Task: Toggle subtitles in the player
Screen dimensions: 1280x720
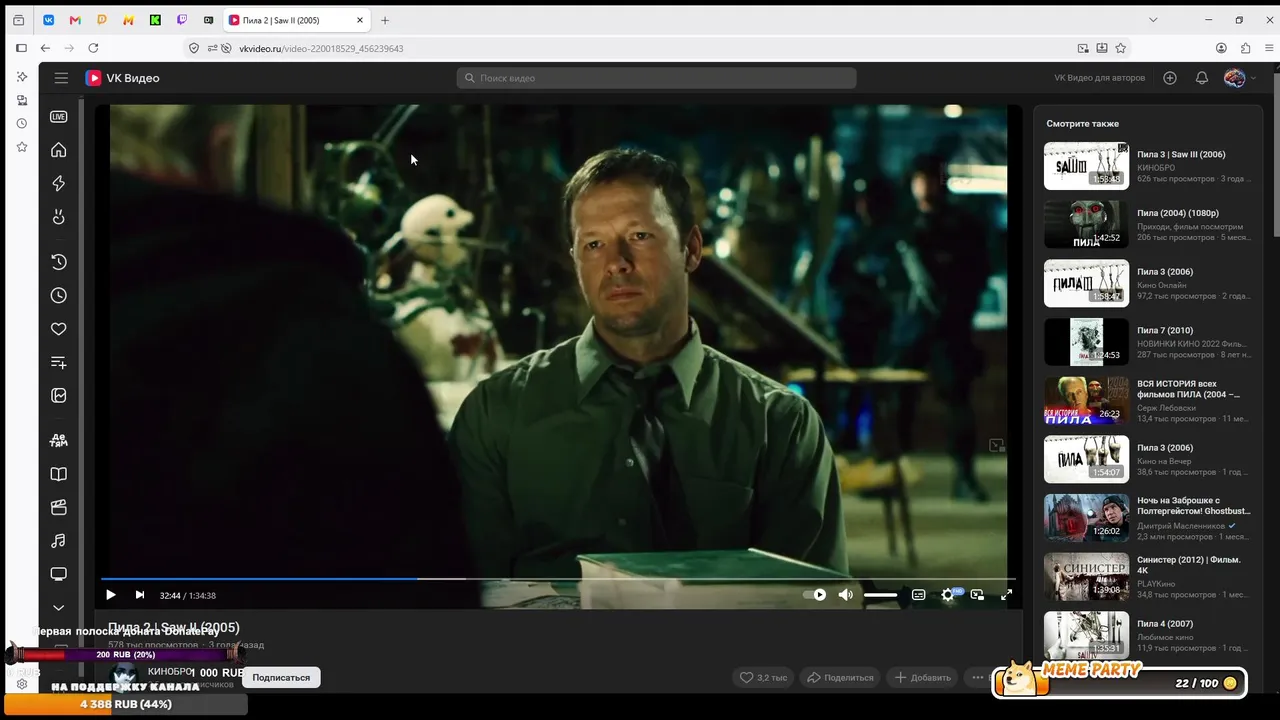Action: (x=918, y=595)
